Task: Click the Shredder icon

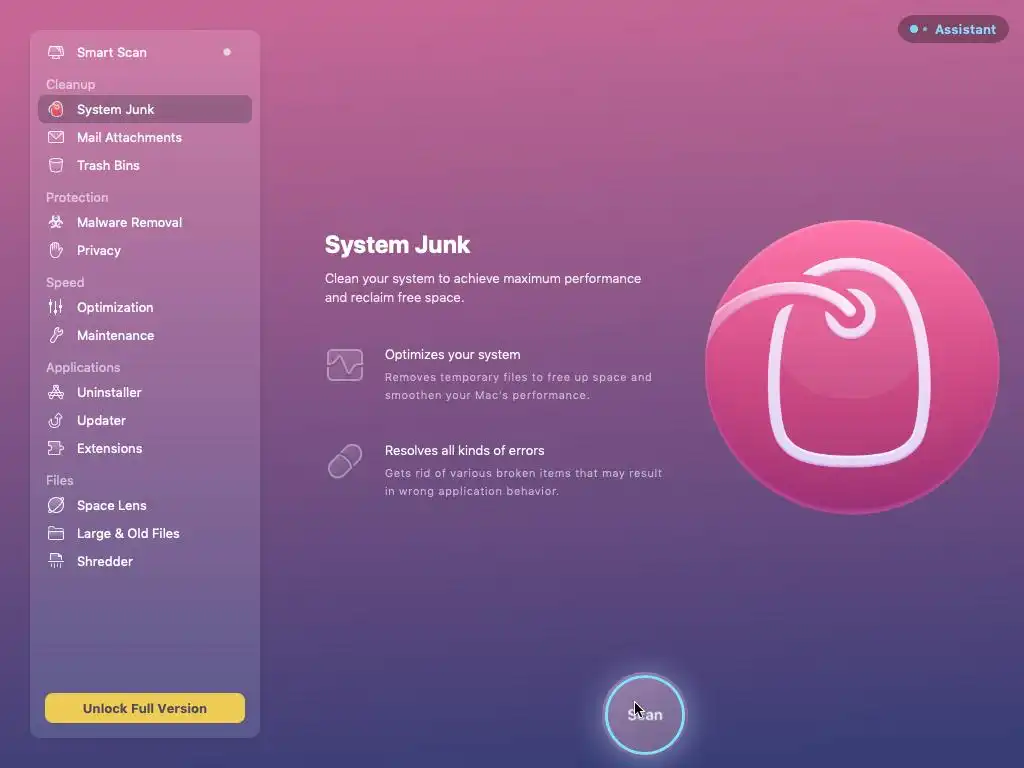Action: [x=56, y=561]
